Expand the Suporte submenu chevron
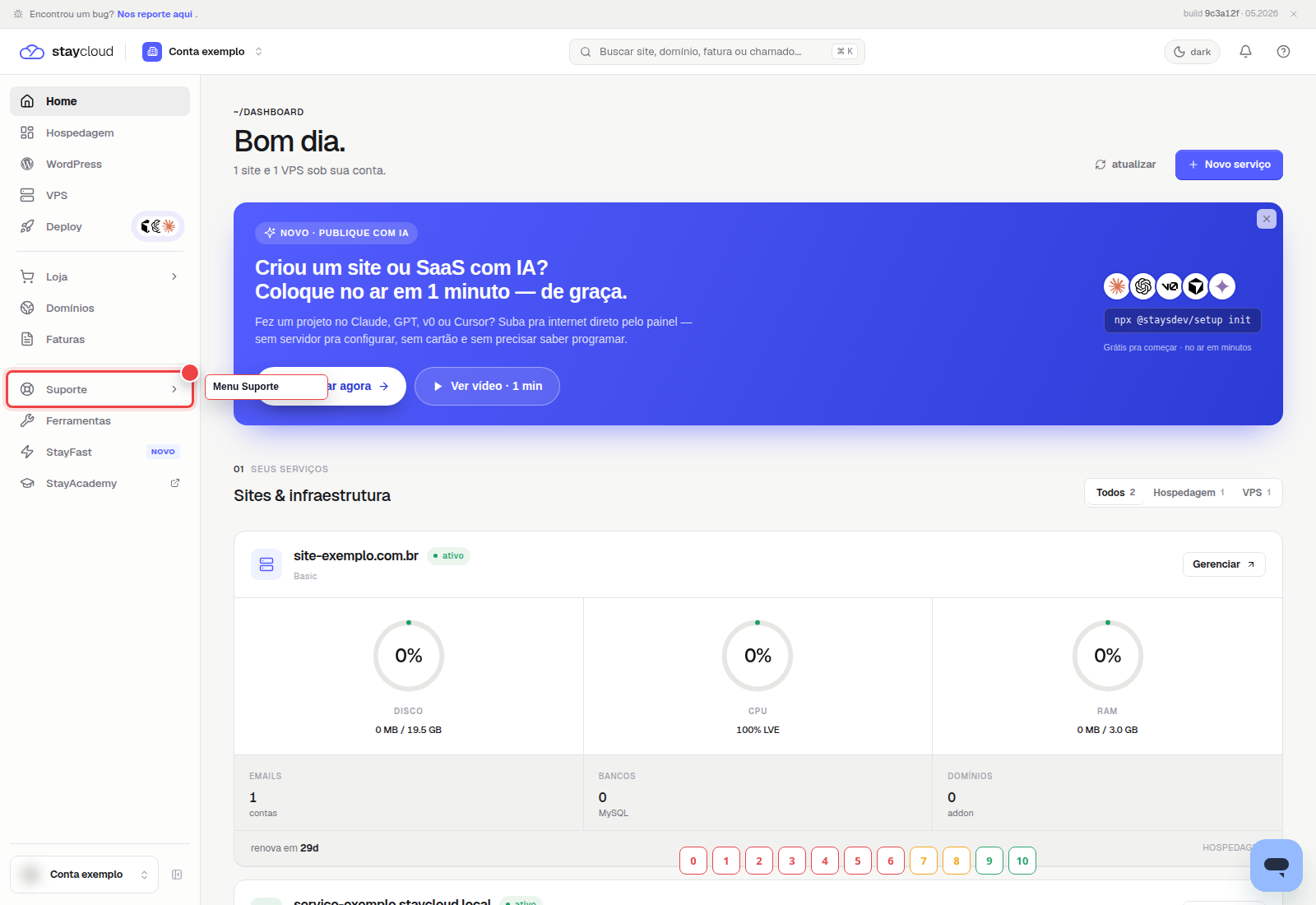Image resolution: width=1316 pixels, height=905 pixels. (x=174, y=389)
